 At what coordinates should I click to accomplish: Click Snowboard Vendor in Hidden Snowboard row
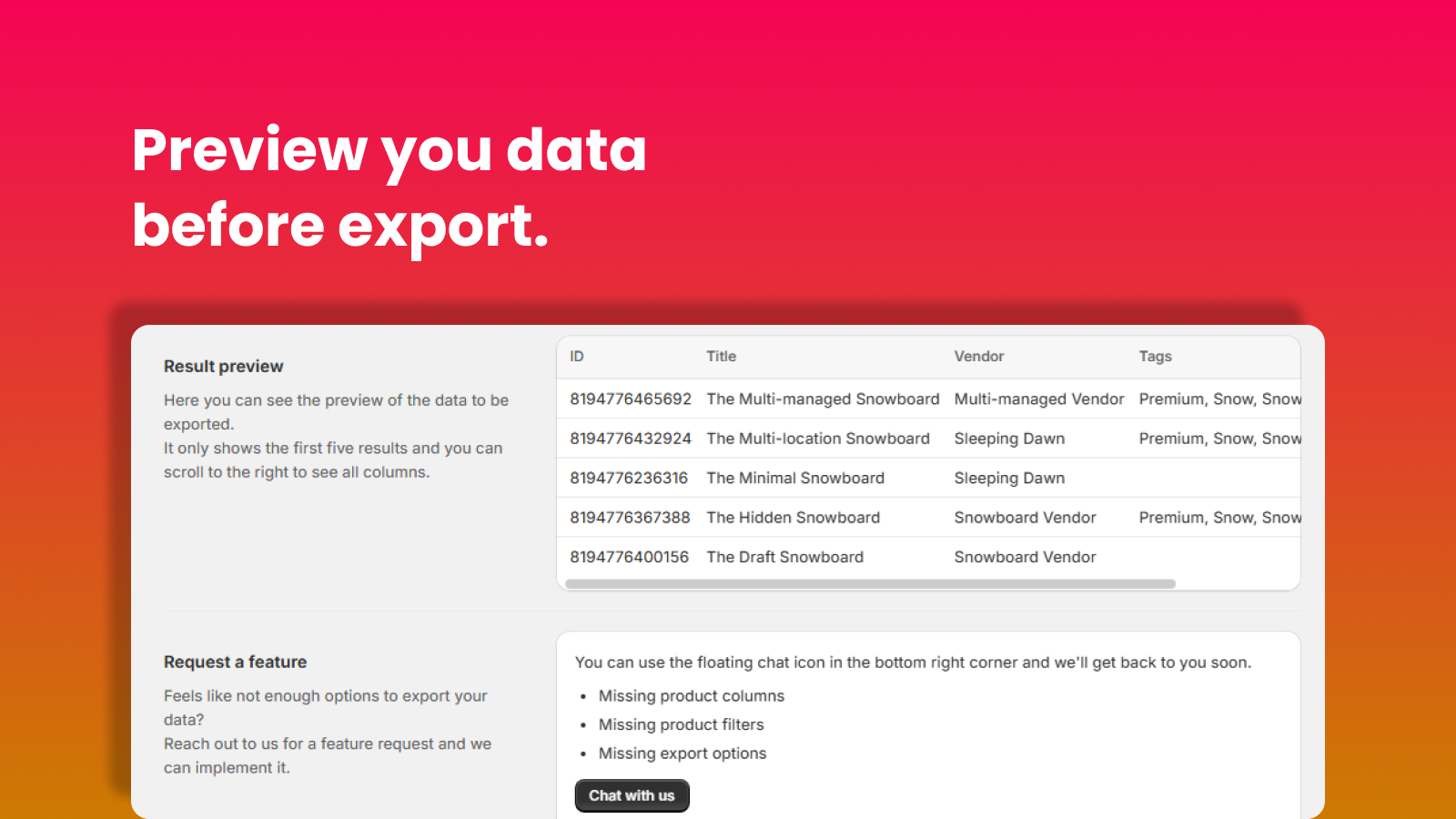pyautogui.click(x=1025, y=518)
